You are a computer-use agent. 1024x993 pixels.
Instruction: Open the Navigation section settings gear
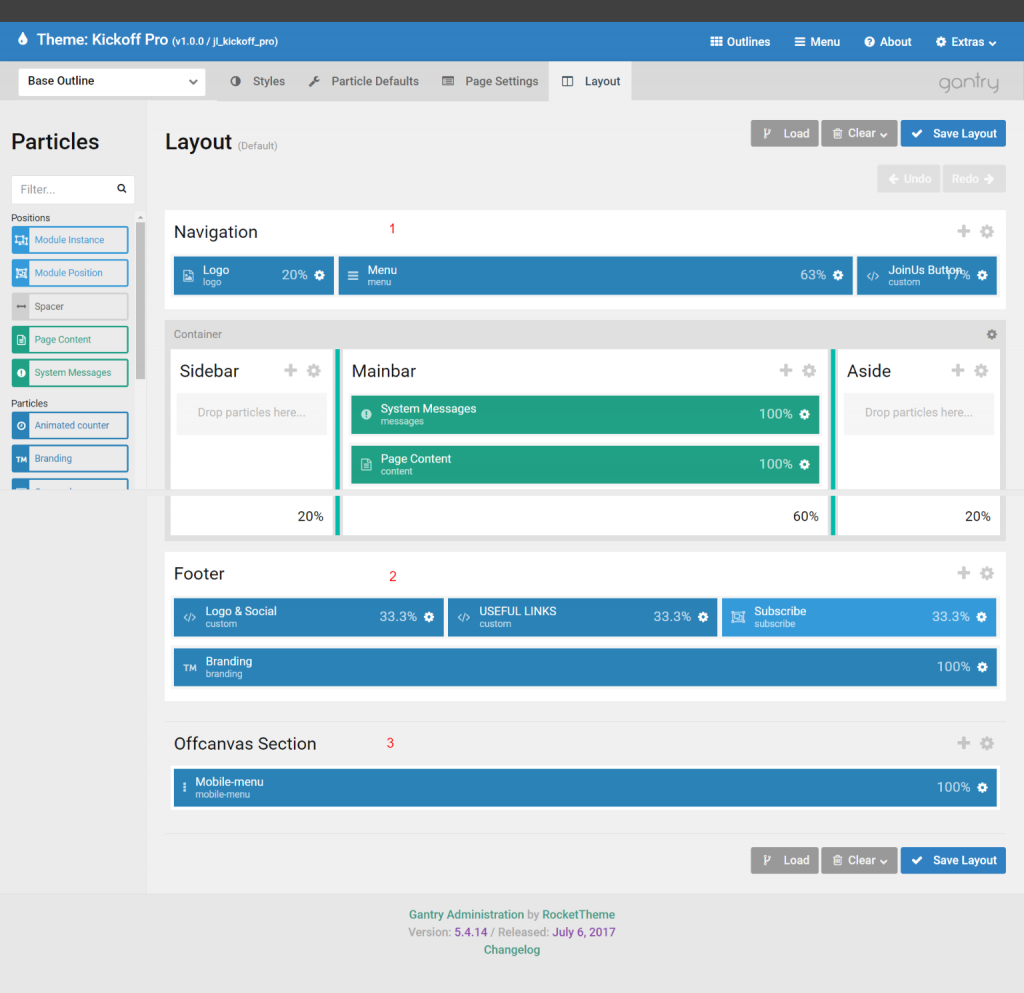[x=987, y=231]
